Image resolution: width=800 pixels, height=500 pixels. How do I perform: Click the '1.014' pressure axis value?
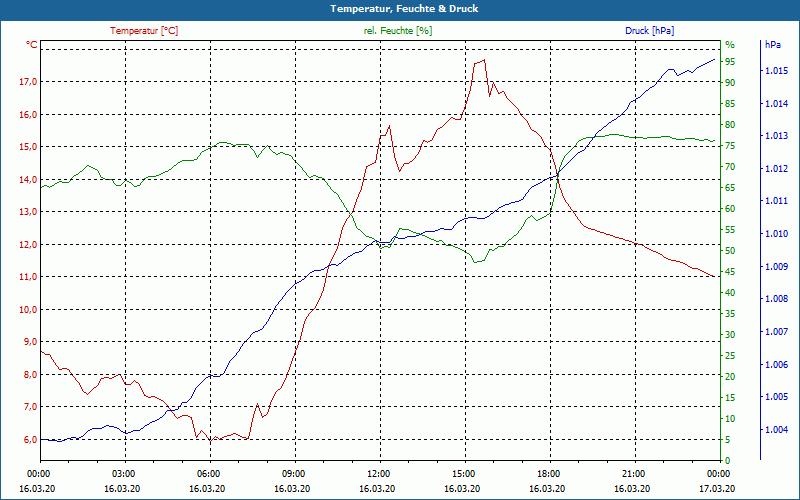(777, 104)
